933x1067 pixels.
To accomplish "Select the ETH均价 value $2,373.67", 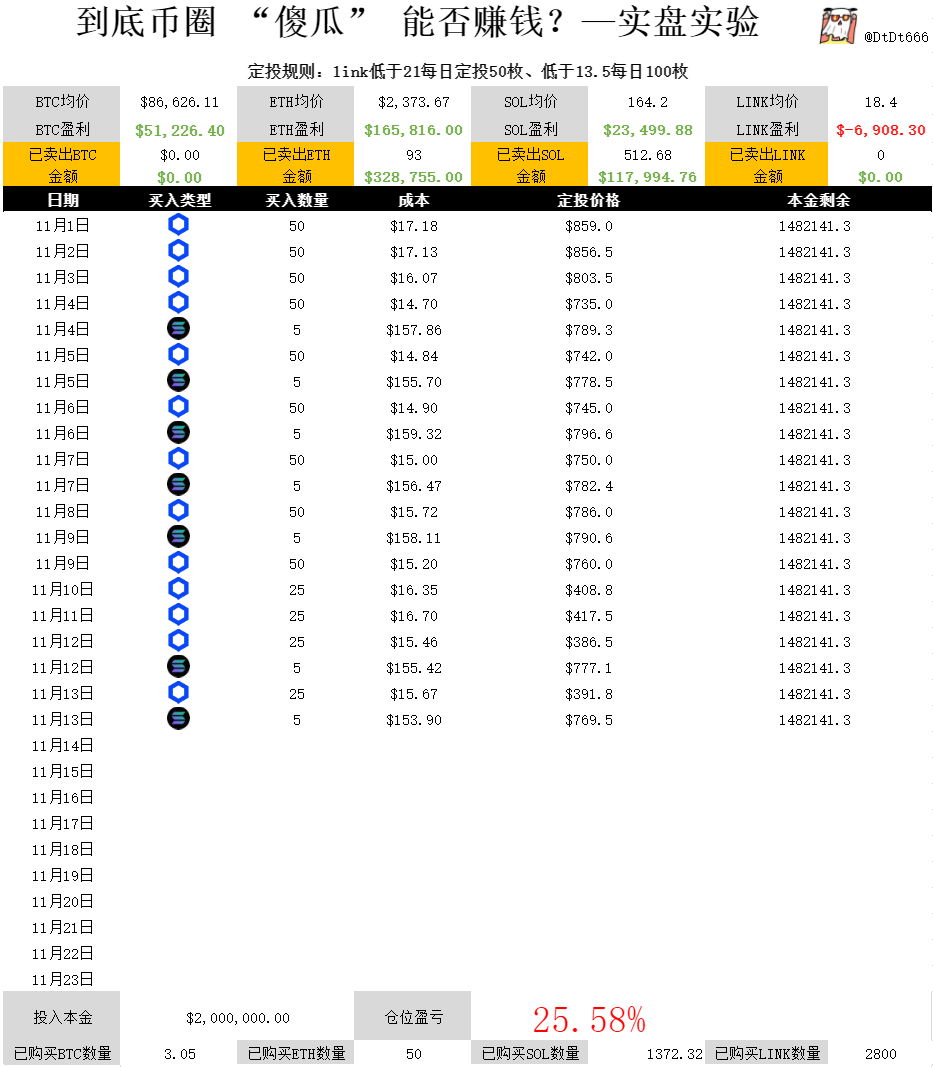I will 414,102.
